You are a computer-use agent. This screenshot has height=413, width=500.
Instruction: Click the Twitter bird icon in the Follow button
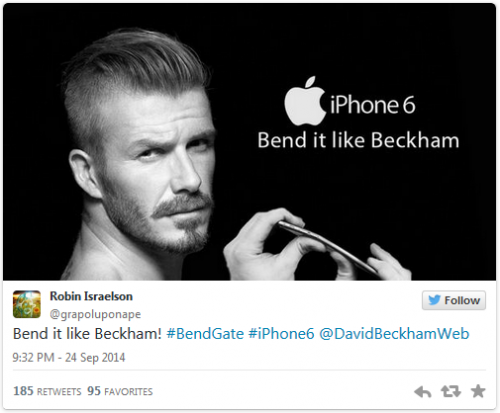(434, 300)
